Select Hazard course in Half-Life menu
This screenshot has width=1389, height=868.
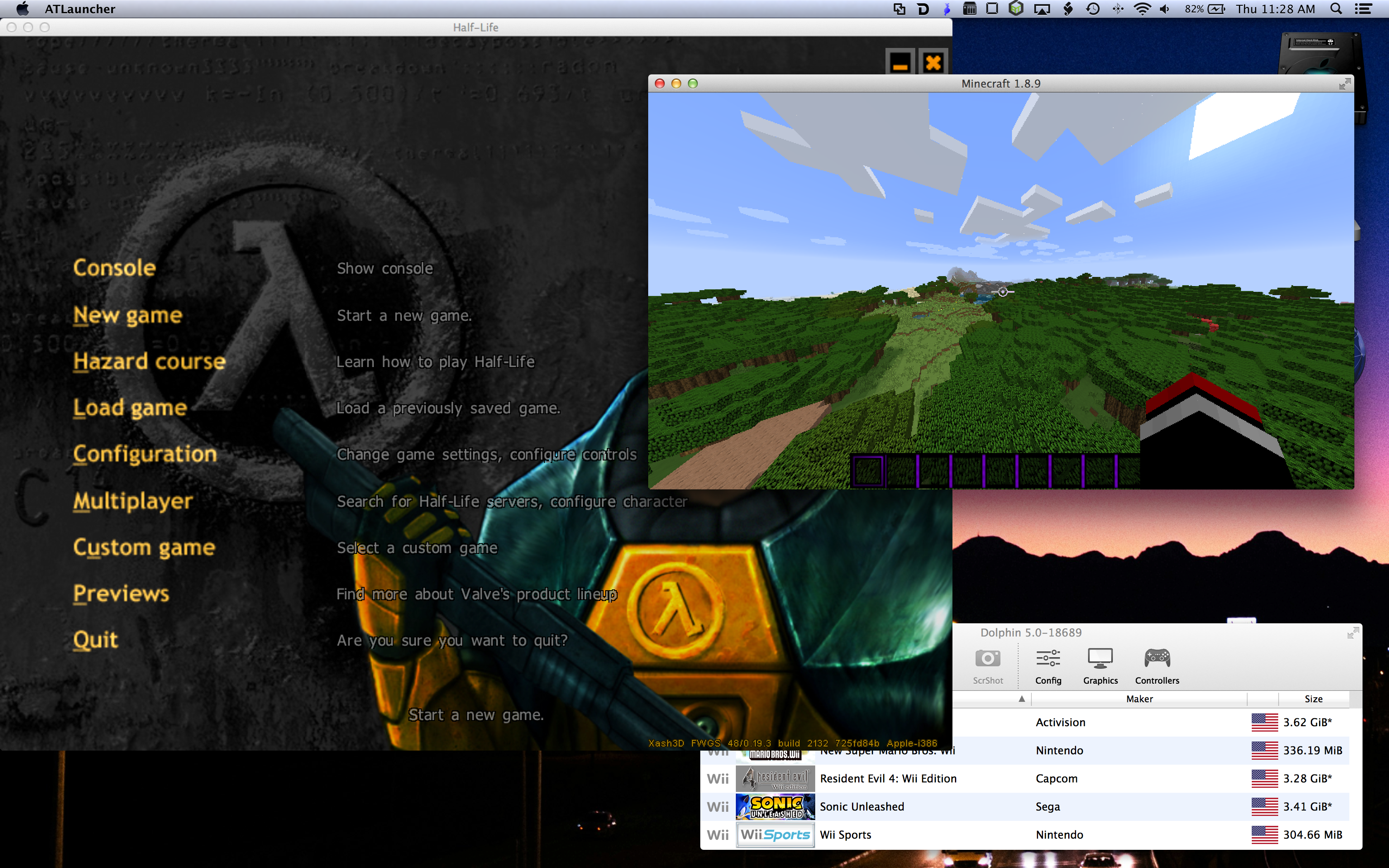point(149,361)
